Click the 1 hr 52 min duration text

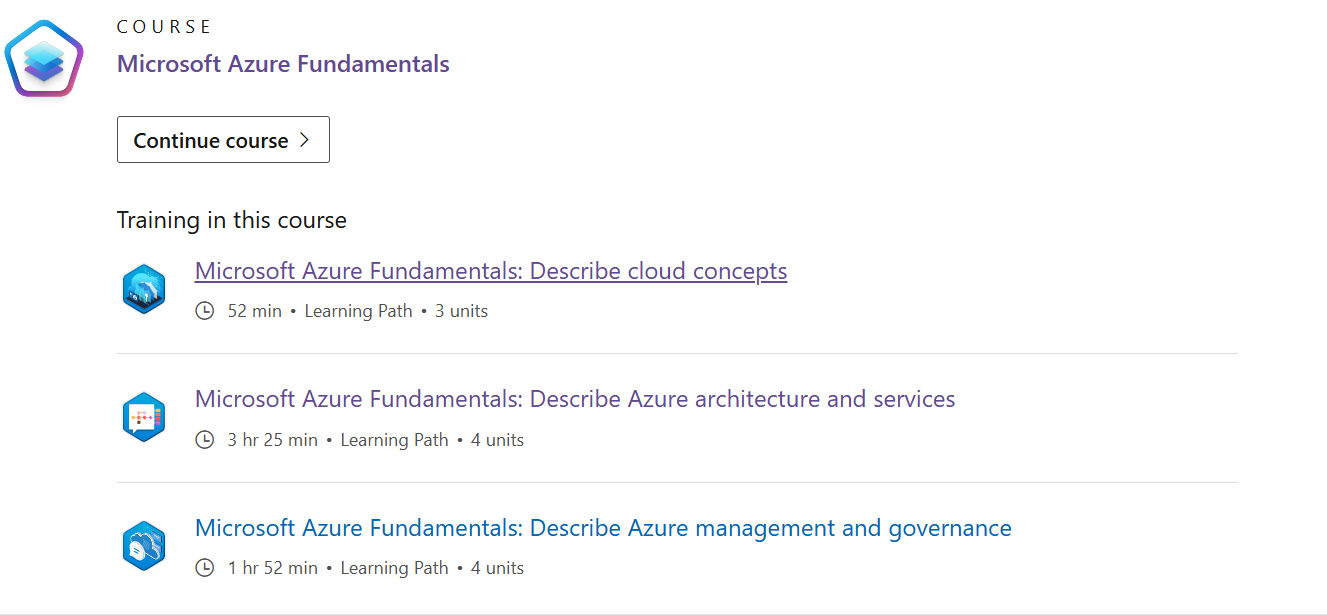[272, 568]
